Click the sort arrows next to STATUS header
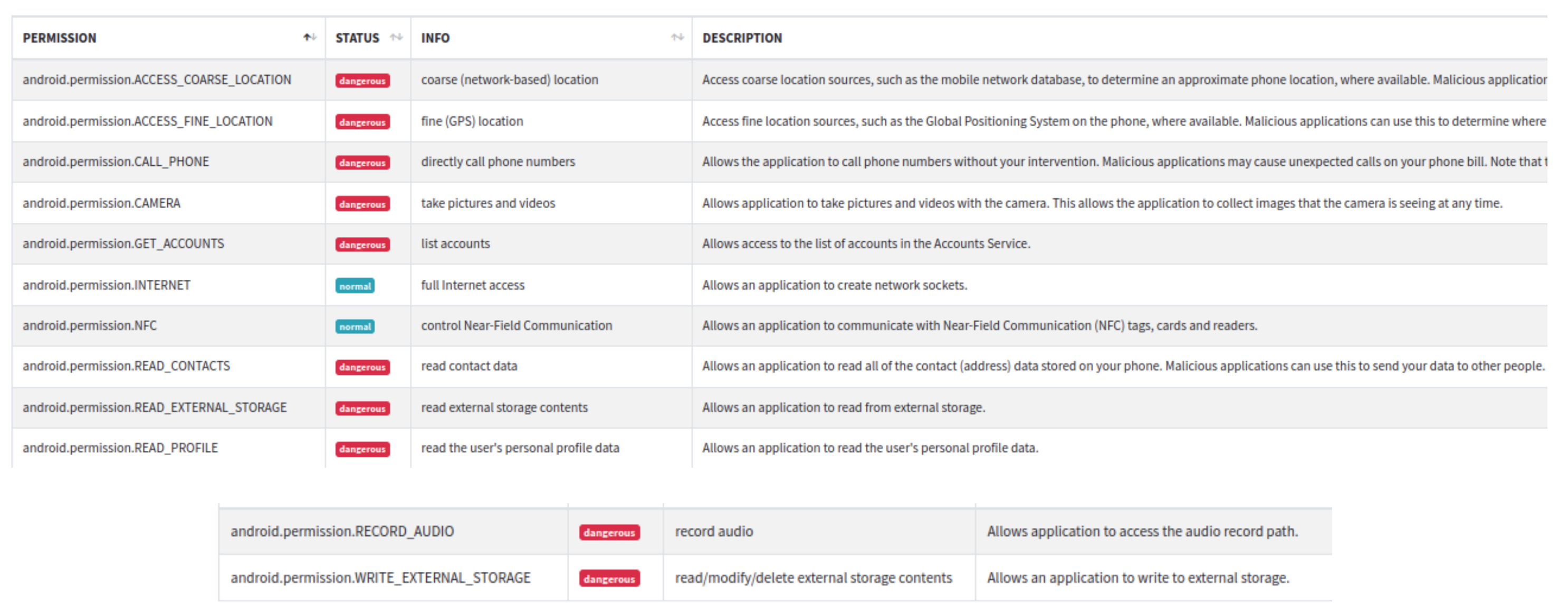The height and width of the screenshot is (603, 1568). tap(396, 37)
